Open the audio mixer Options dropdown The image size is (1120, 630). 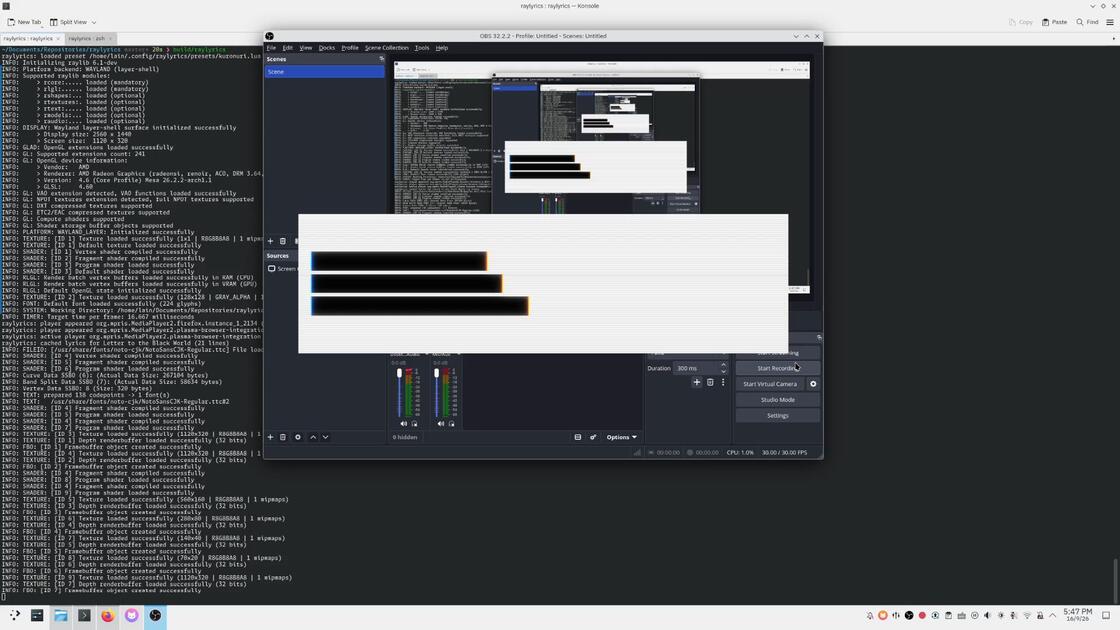tap(621, 437)
